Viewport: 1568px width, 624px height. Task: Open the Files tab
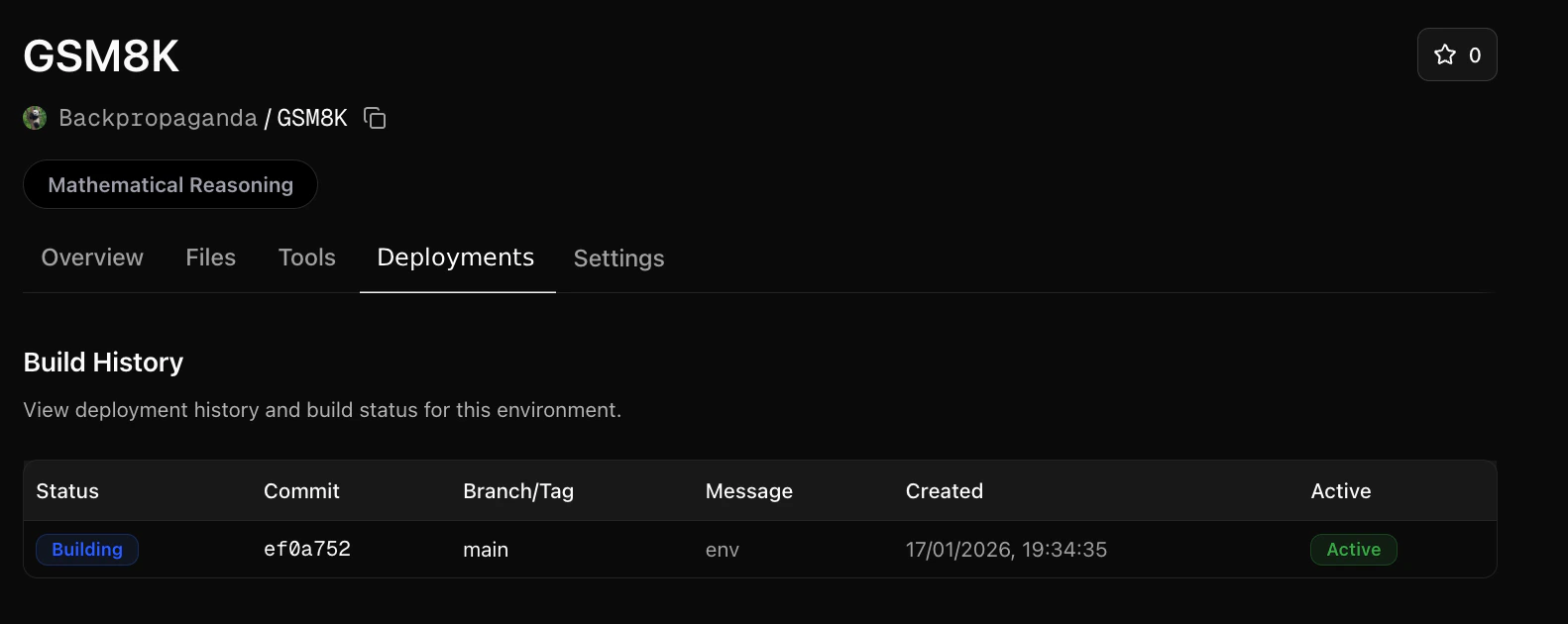[x=210, y=258]
